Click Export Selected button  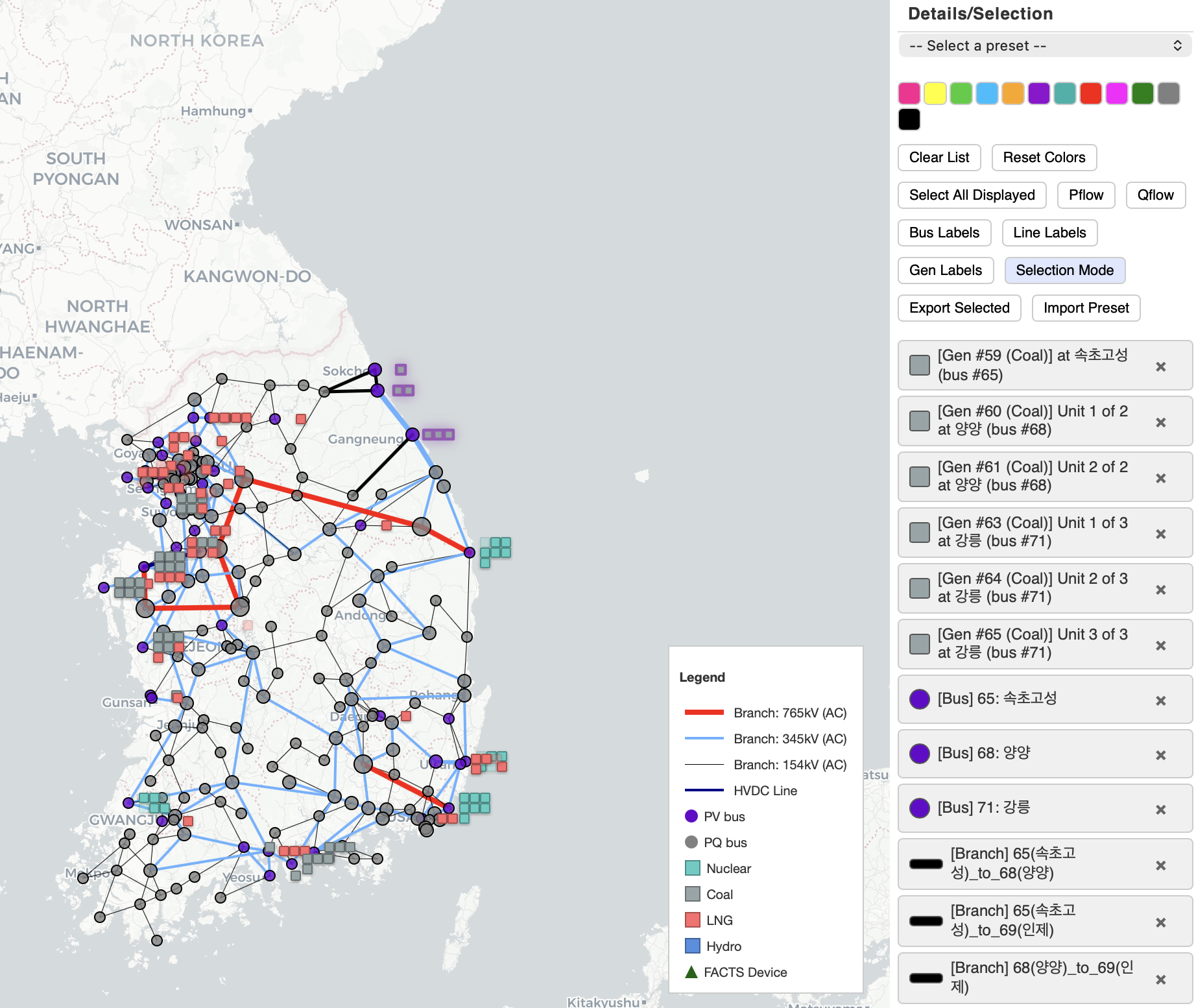click(x=959, y=308)
